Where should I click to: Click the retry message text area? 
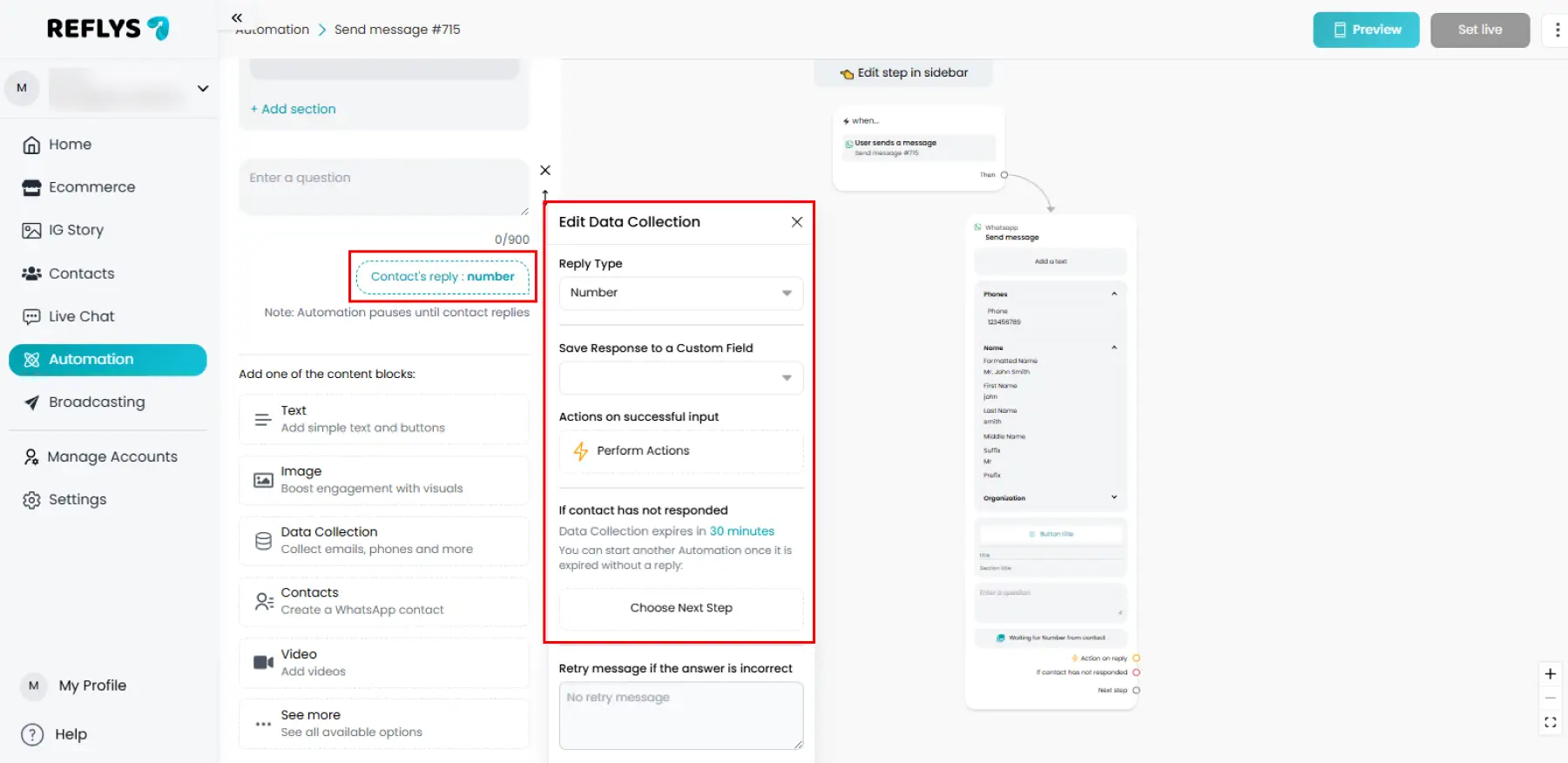coord(680,715)
